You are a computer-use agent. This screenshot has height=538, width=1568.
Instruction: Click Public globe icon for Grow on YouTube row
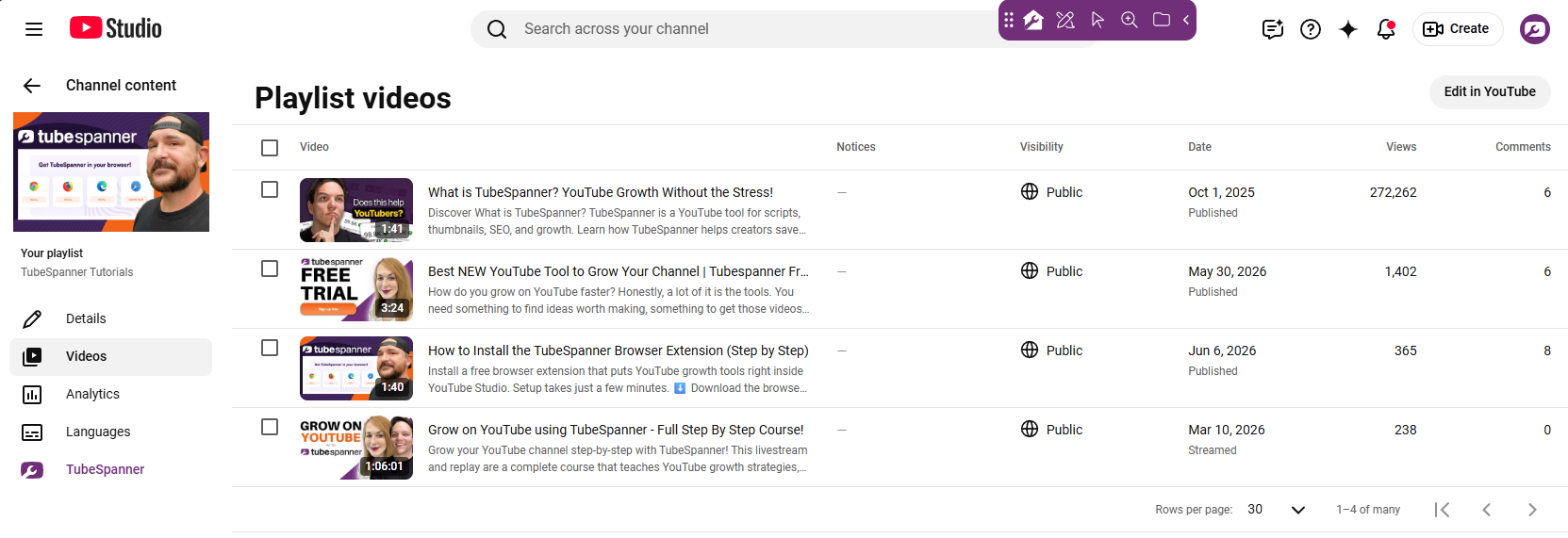click(1030, 429)
